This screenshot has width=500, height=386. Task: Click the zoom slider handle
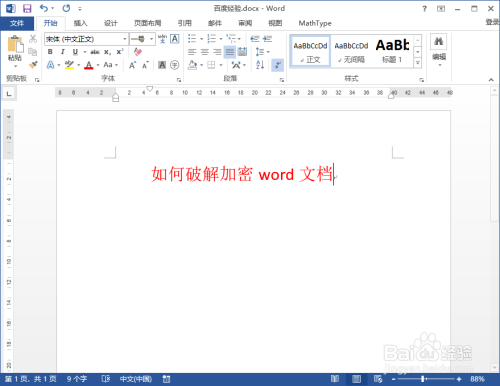(423, 379)
